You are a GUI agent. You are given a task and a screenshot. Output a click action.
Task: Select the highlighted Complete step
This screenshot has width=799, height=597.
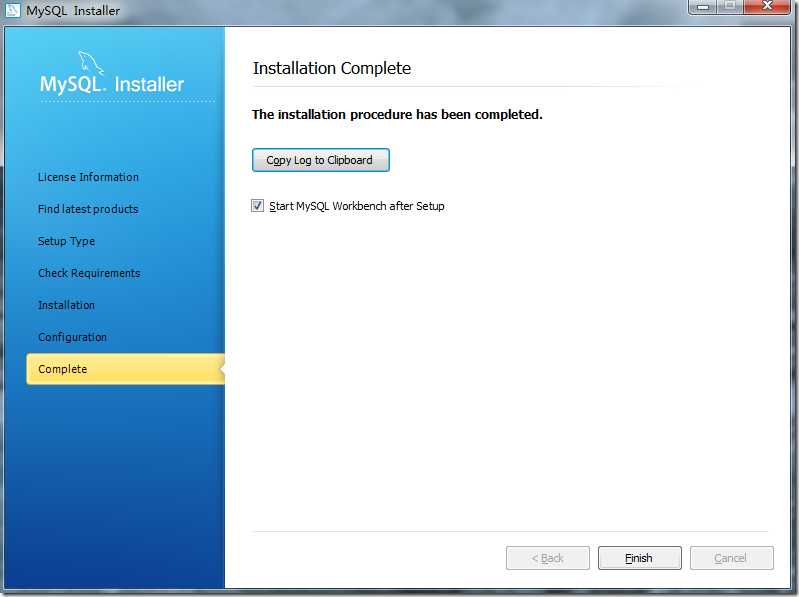tap(125, 369)
